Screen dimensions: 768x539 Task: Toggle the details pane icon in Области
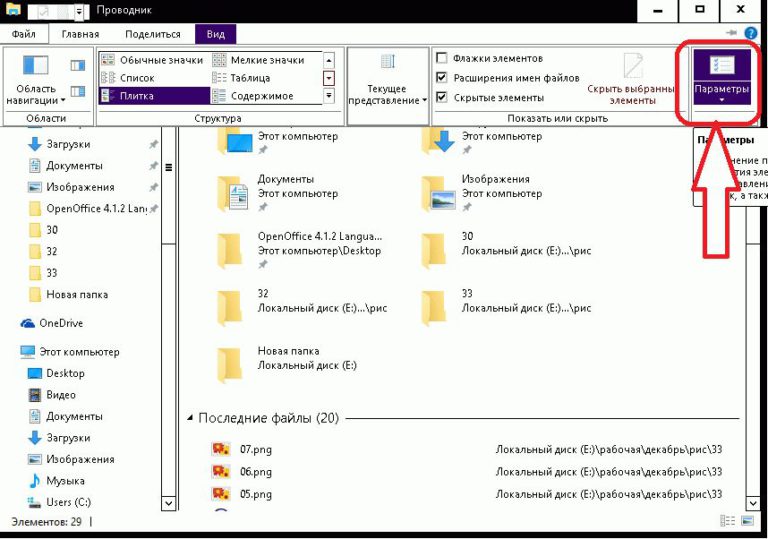point(77,91)
